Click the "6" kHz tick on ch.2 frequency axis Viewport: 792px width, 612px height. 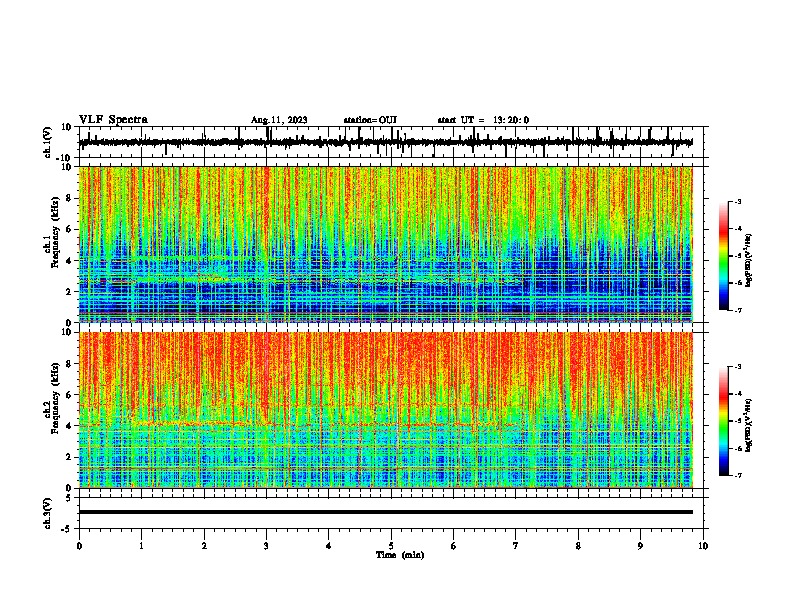coord(70,394)
